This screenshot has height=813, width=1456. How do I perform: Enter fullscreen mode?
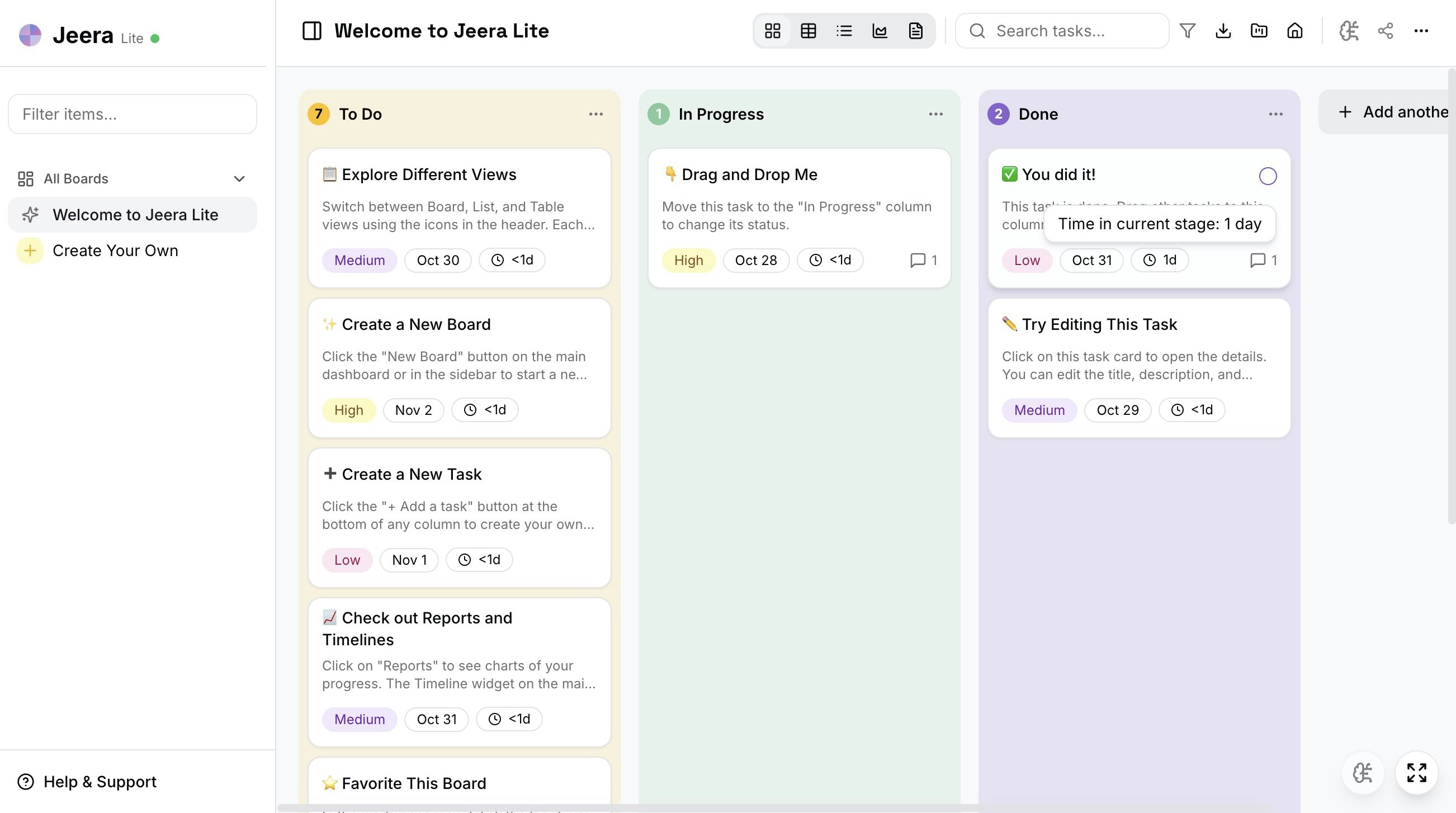pyautogui.click(x=1417, y=773)
